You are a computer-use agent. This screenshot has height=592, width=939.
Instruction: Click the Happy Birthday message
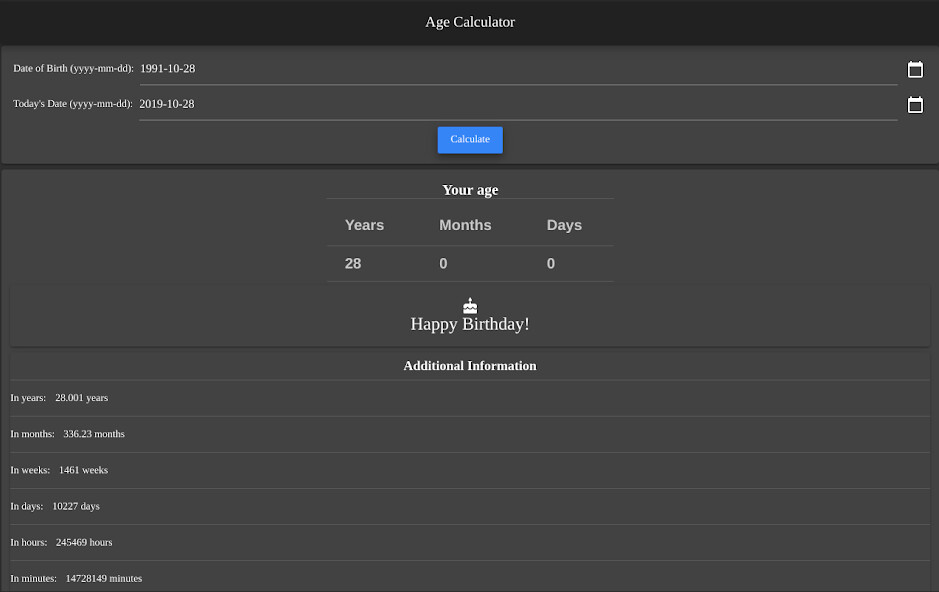pos(469,323)
